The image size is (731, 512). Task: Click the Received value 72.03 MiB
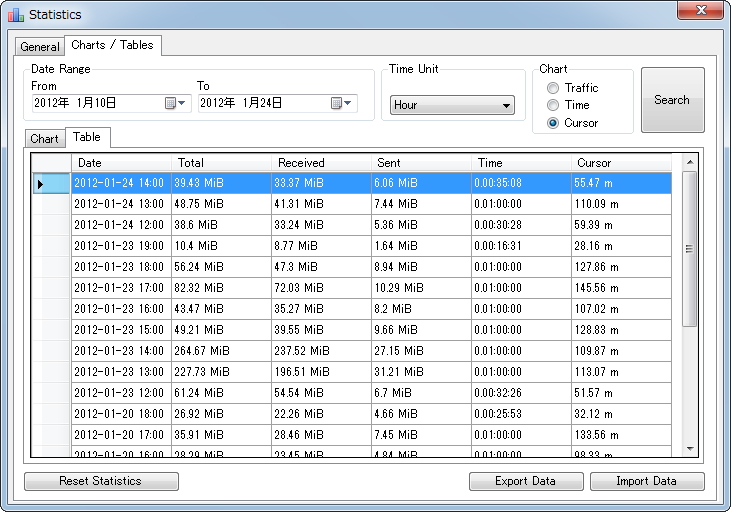(321, 288)
